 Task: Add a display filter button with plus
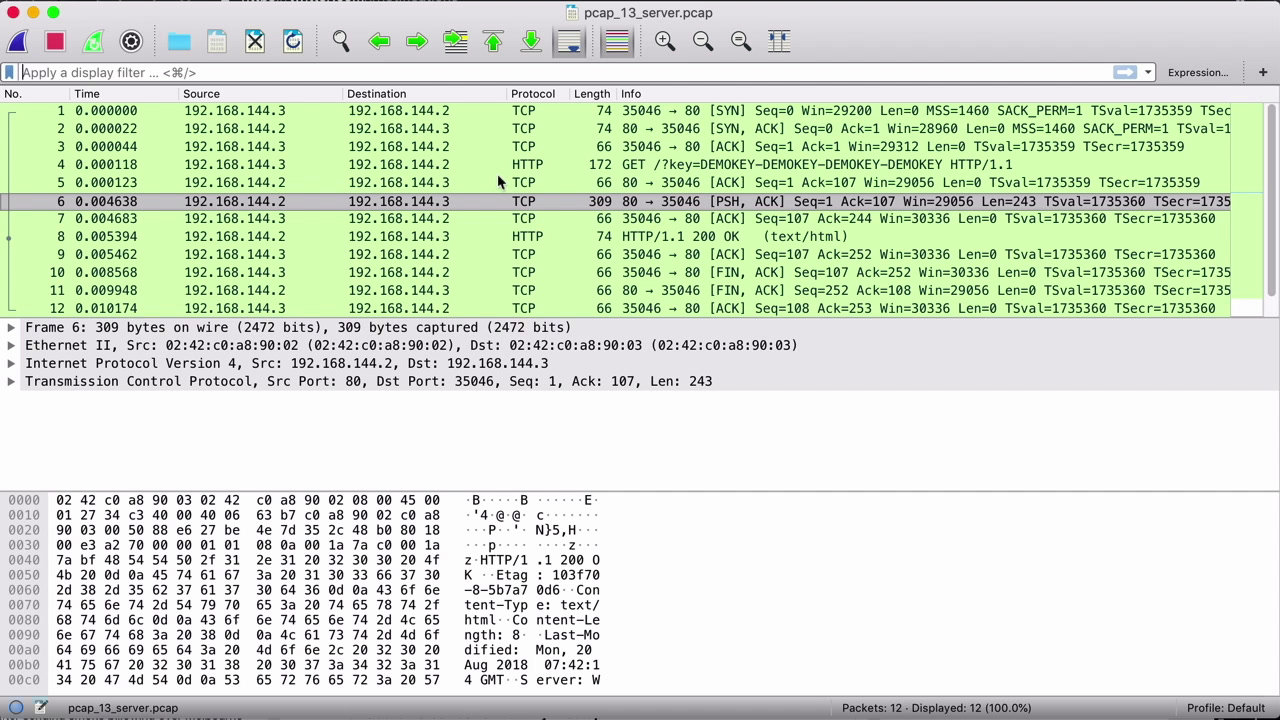coord(1263,72)
